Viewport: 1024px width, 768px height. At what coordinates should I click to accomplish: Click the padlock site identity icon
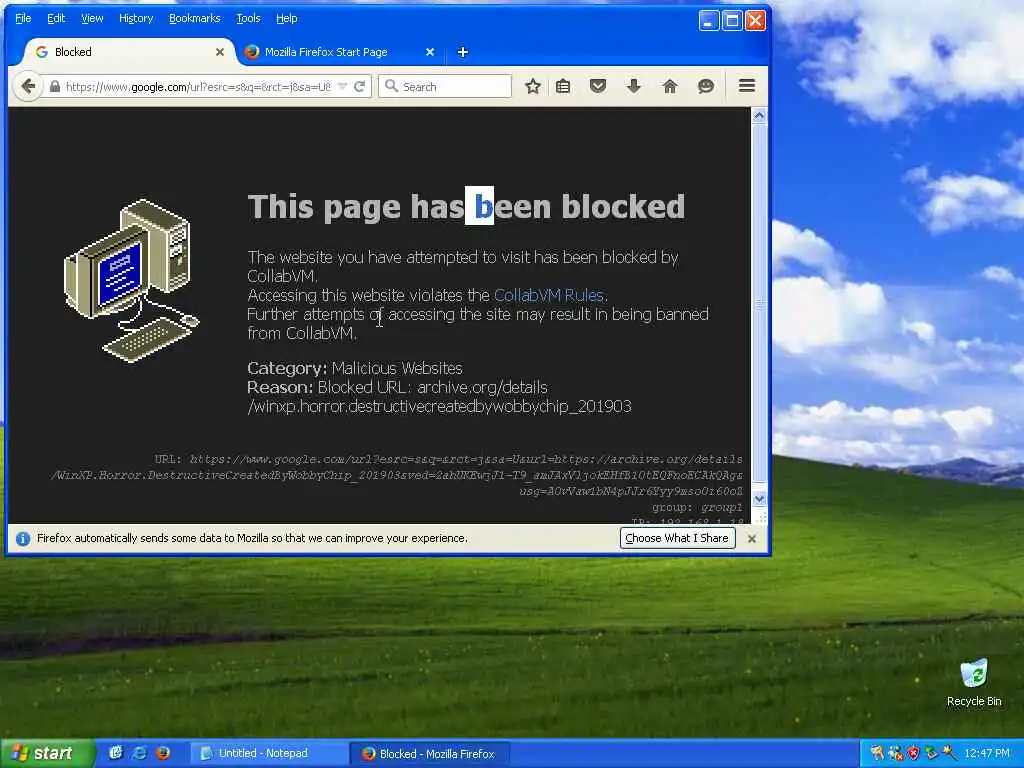point(55,86)
